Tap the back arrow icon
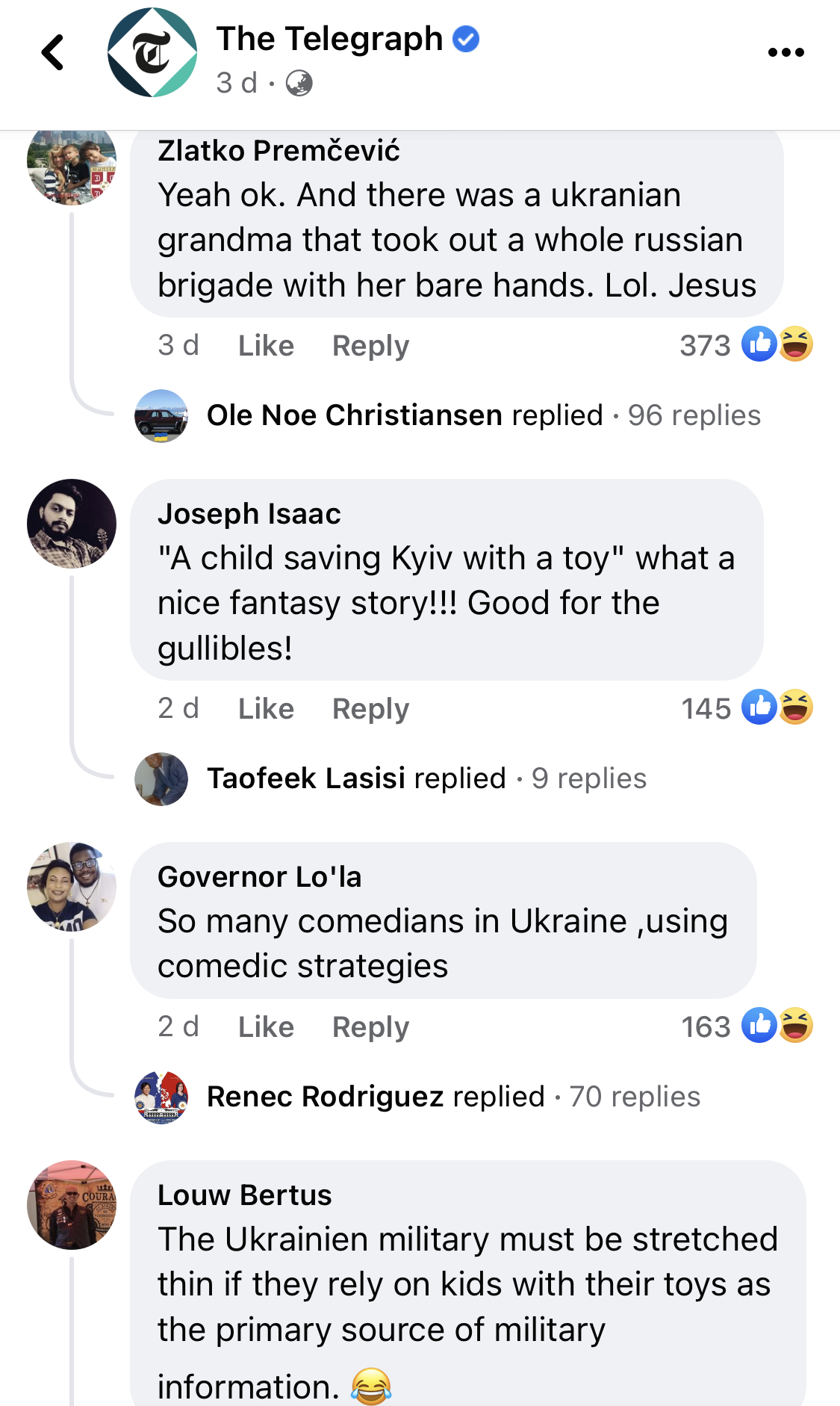Image resolution: width=840 pixels, height=1406 pixels. pos(53,52)
